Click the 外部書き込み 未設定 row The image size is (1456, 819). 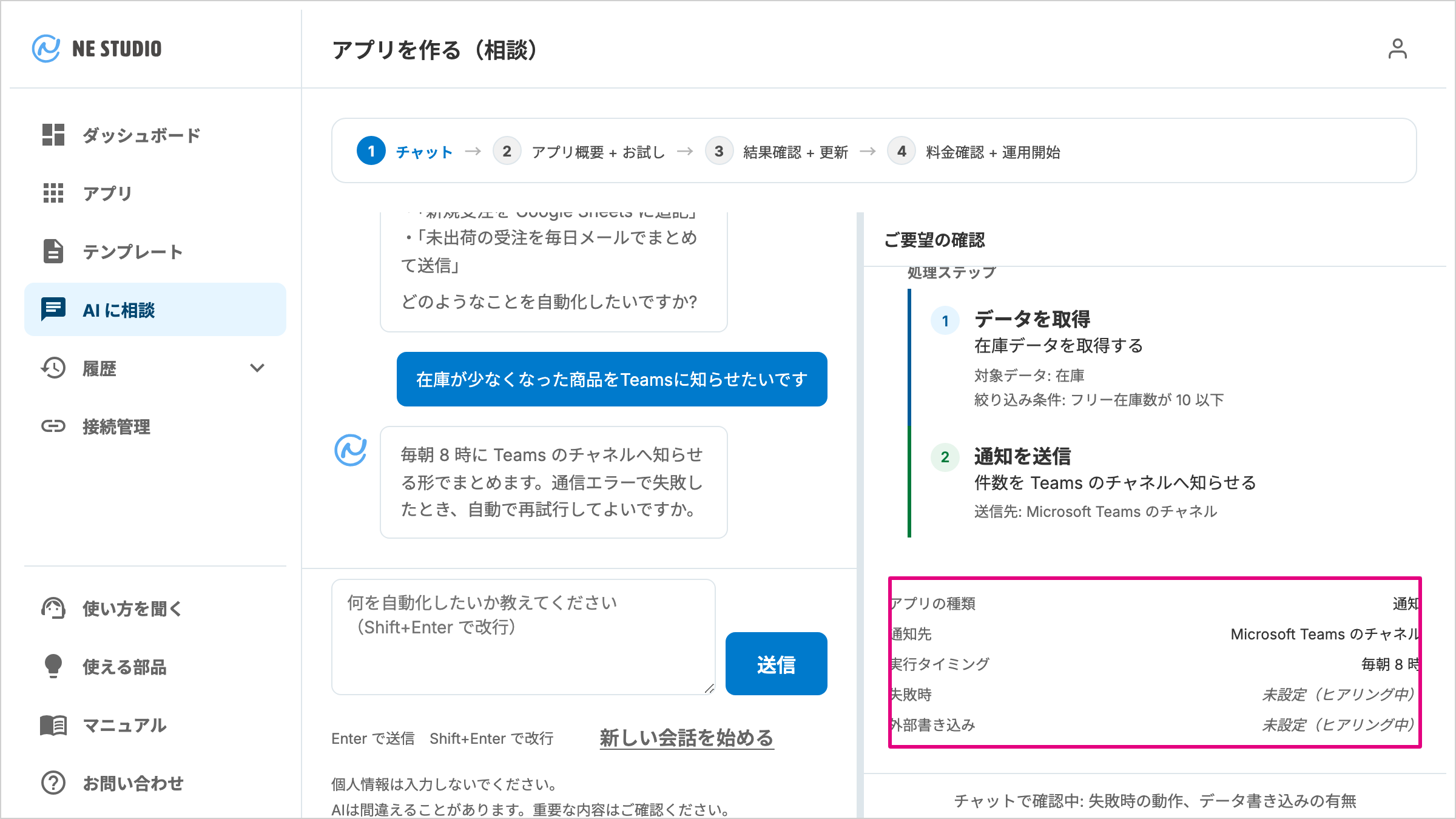tap(1154, 724)
